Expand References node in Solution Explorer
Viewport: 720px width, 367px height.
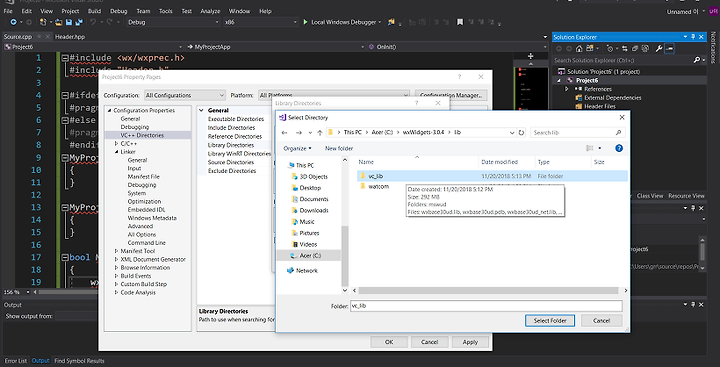coord(567,89)
